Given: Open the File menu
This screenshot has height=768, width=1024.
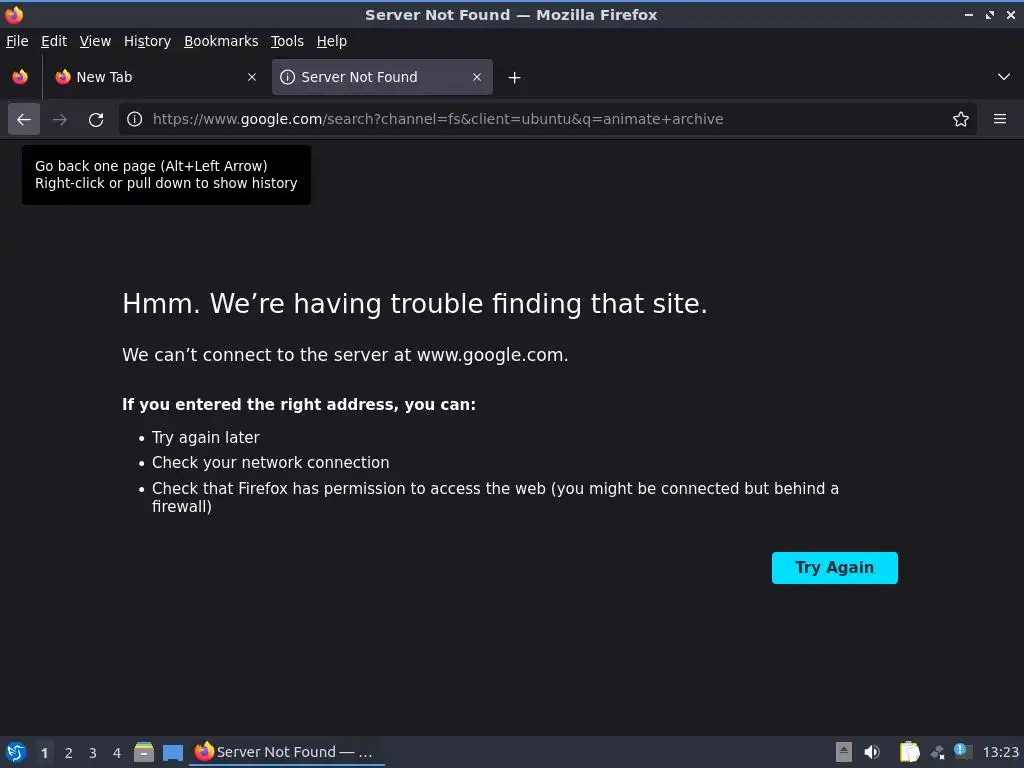Looking at the screenshot, I should point(17,41).
